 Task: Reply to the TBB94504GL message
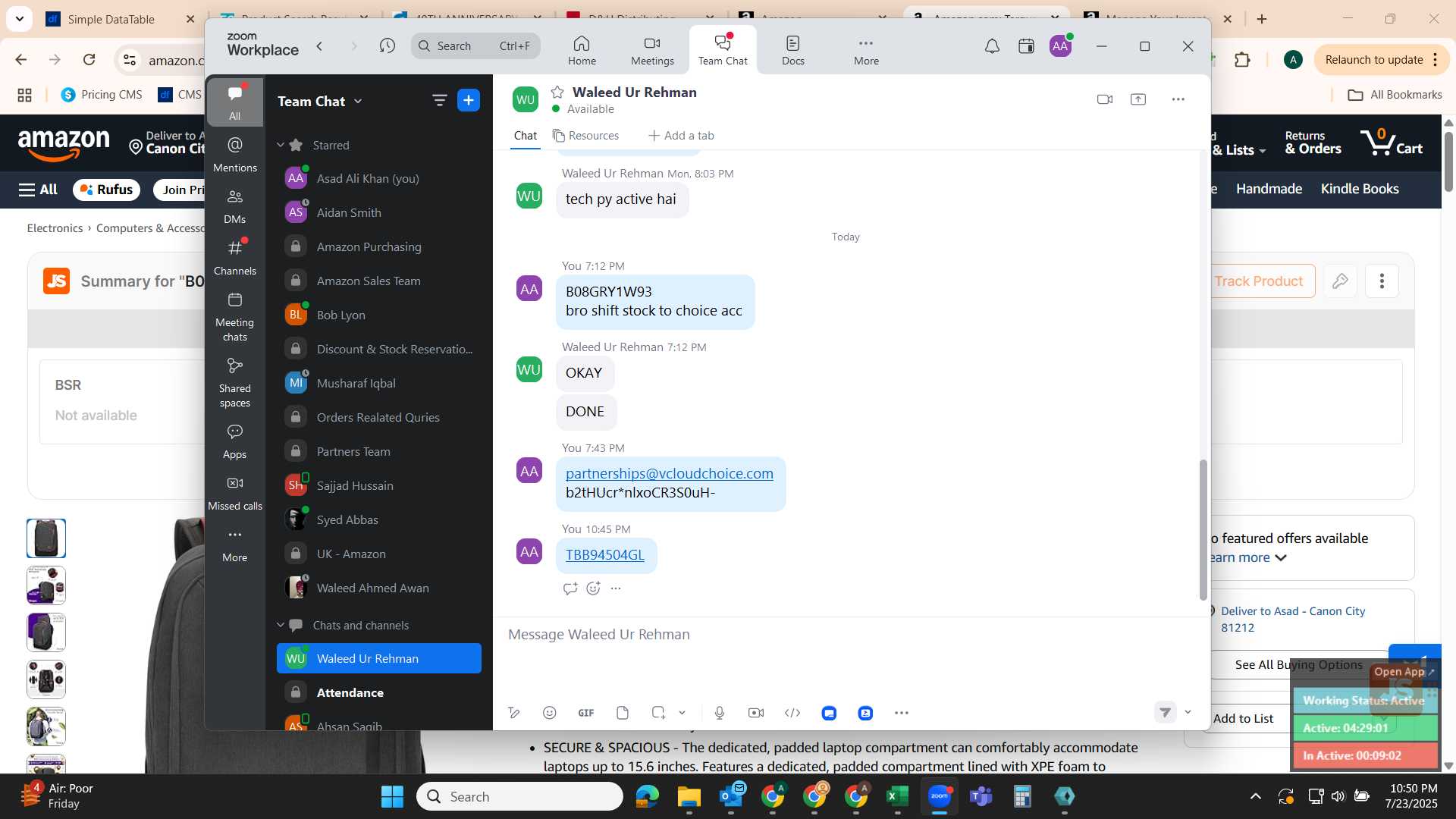570,588
